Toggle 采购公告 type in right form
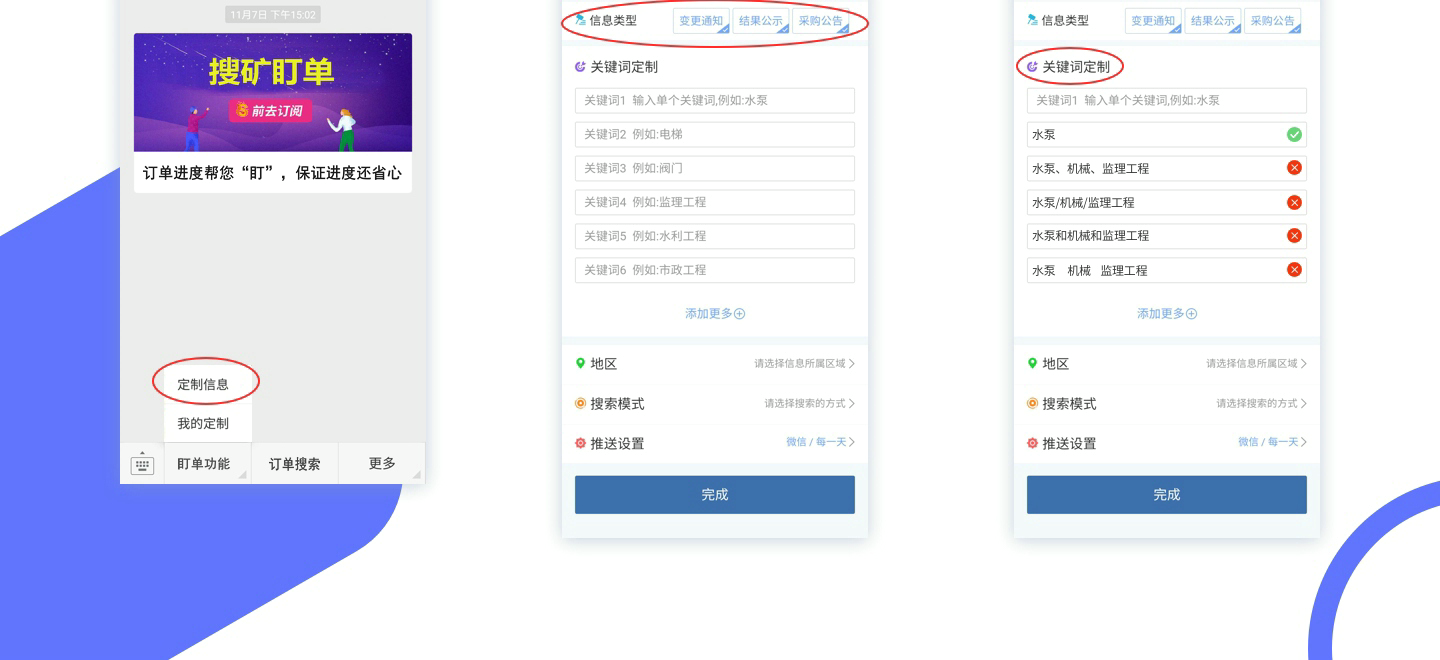Image resolution: width=1440 pixels, height=660 pixels. 1273,21
